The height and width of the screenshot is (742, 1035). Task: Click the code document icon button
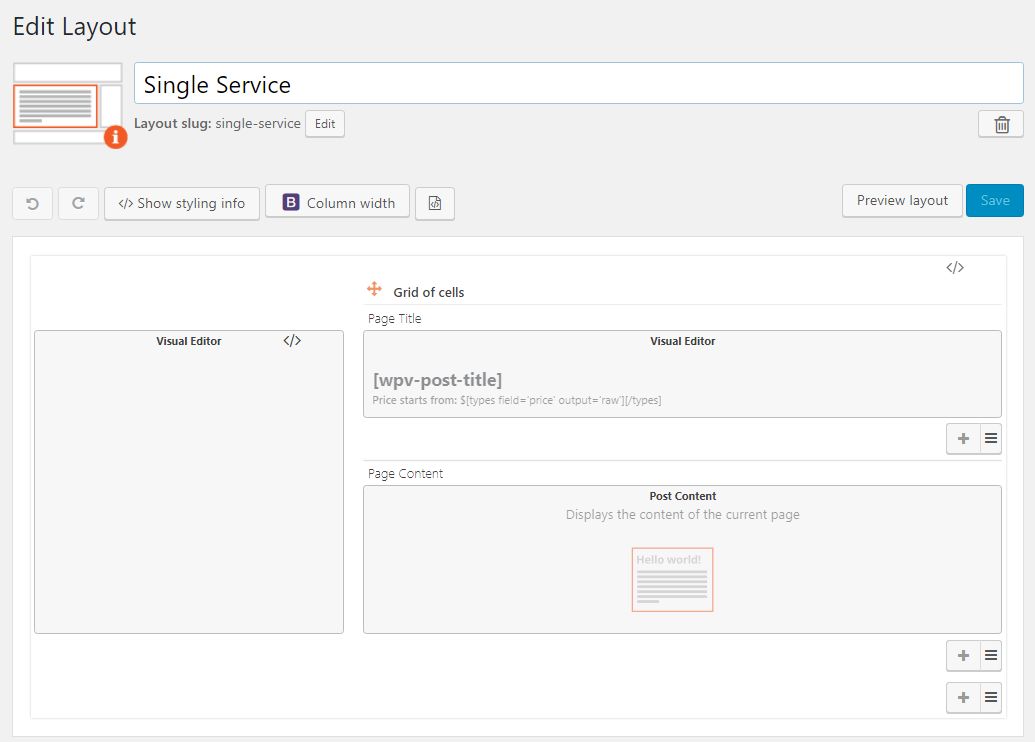point(435,203)
